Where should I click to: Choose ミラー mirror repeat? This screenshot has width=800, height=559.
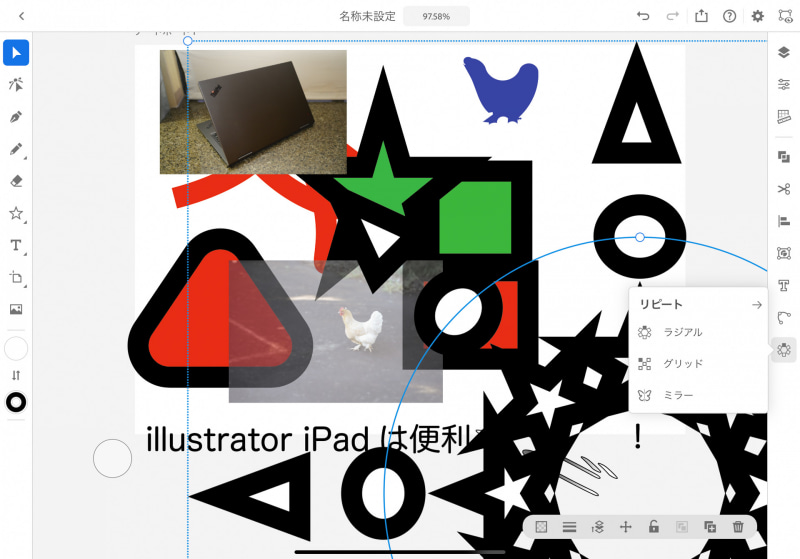698,395
